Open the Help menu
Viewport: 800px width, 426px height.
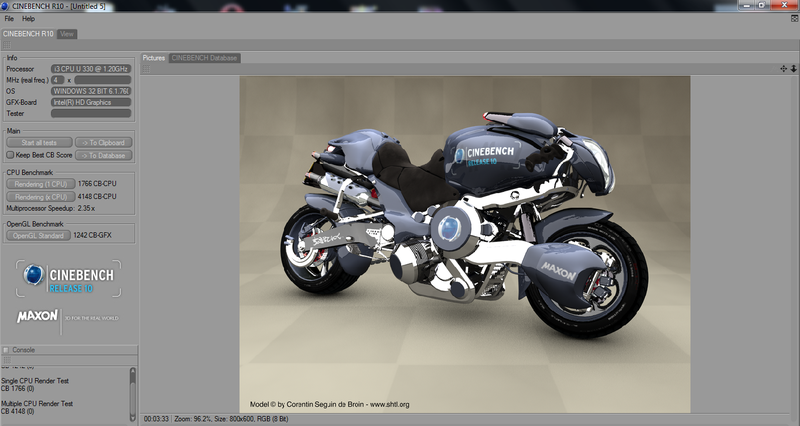(28, 18)
